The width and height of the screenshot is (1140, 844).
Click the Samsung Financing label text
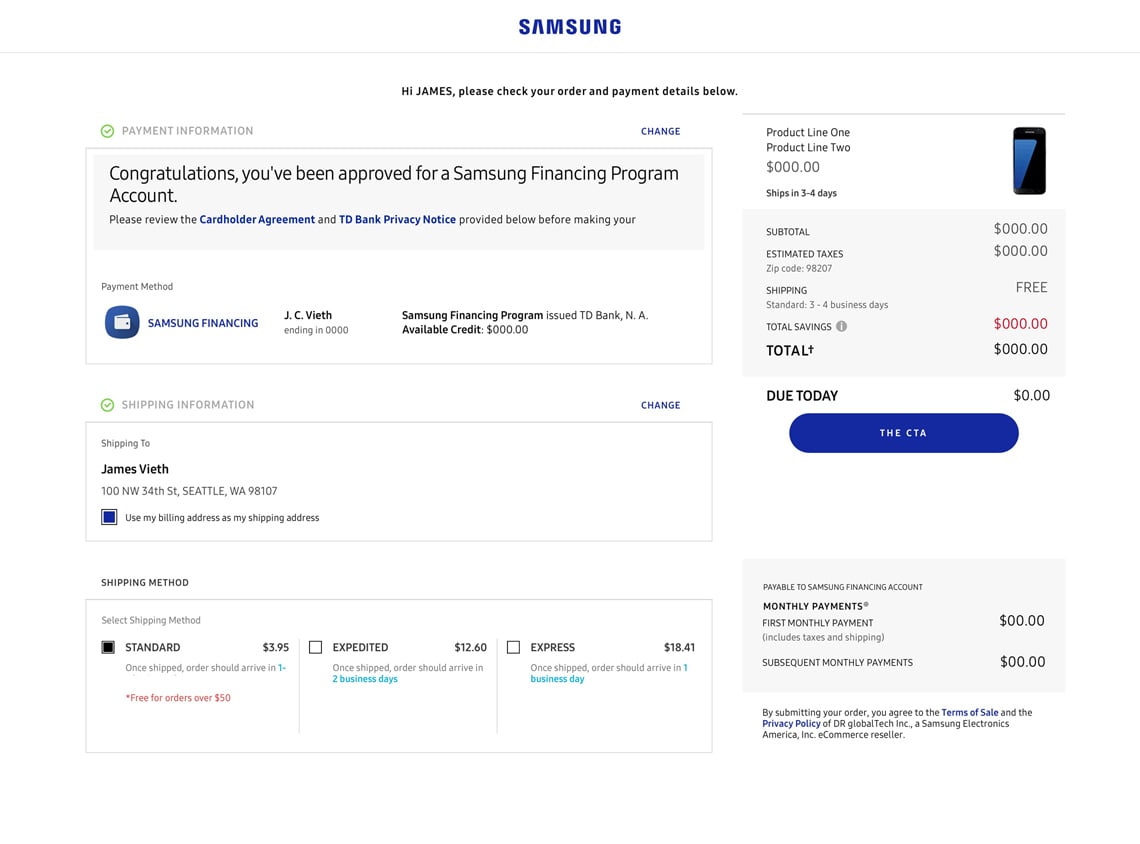[203, 323]
